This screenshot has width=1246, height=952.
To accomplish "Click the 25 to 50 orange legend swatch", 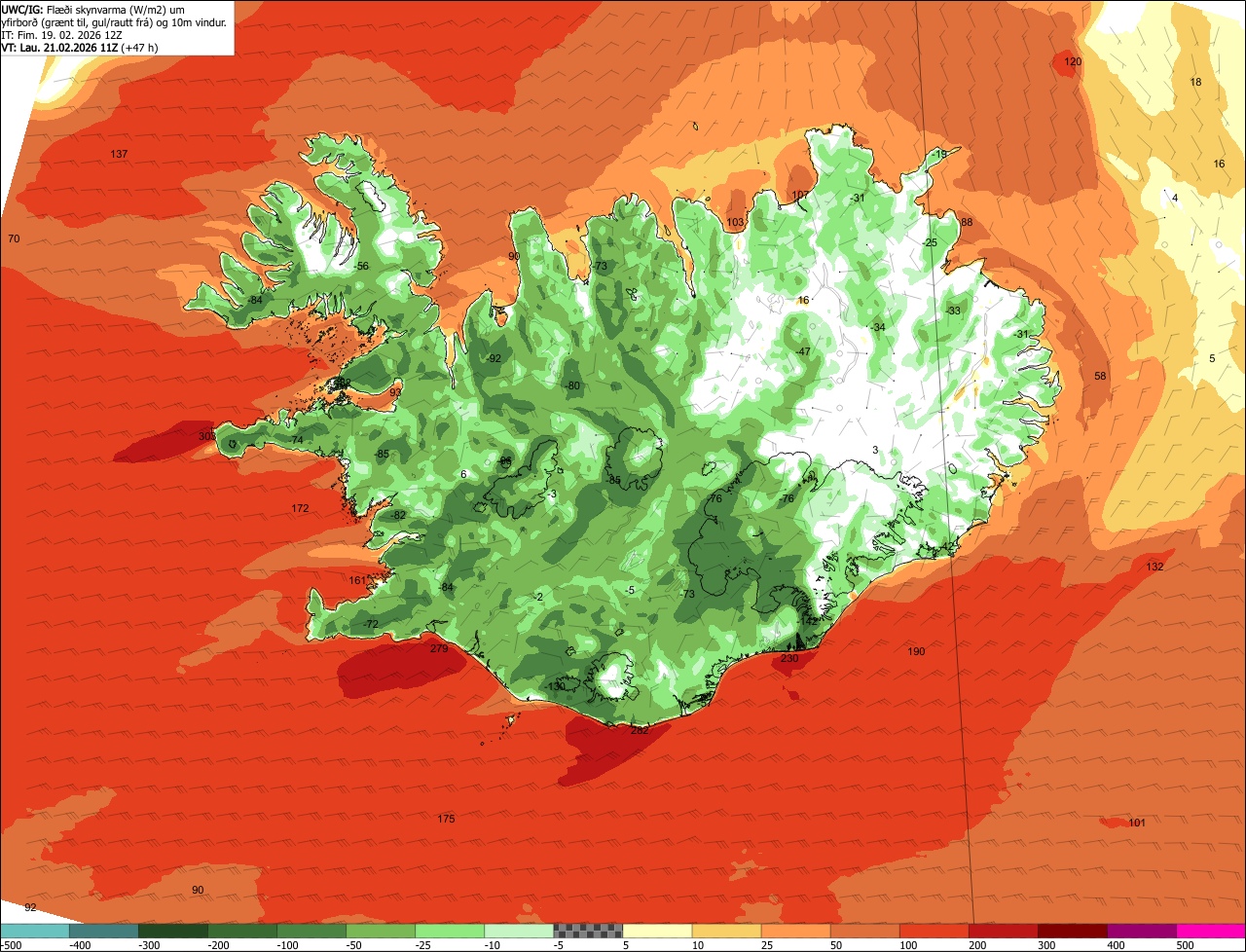I will pyautogui.click(x=795, y=931).
